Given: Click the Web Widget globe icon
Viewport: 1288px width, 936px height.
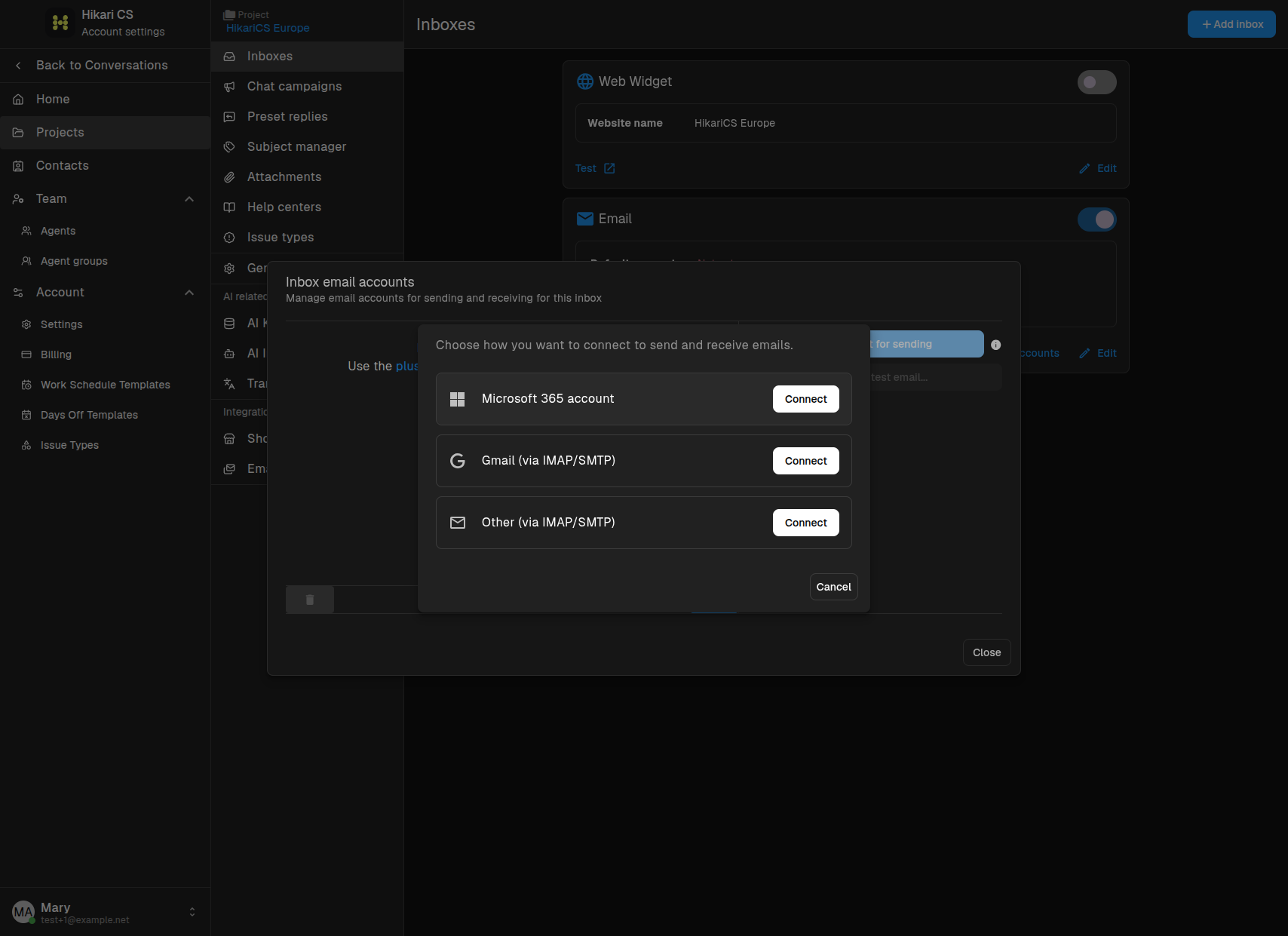Looking at the screenshot, I should pos(585,81).
